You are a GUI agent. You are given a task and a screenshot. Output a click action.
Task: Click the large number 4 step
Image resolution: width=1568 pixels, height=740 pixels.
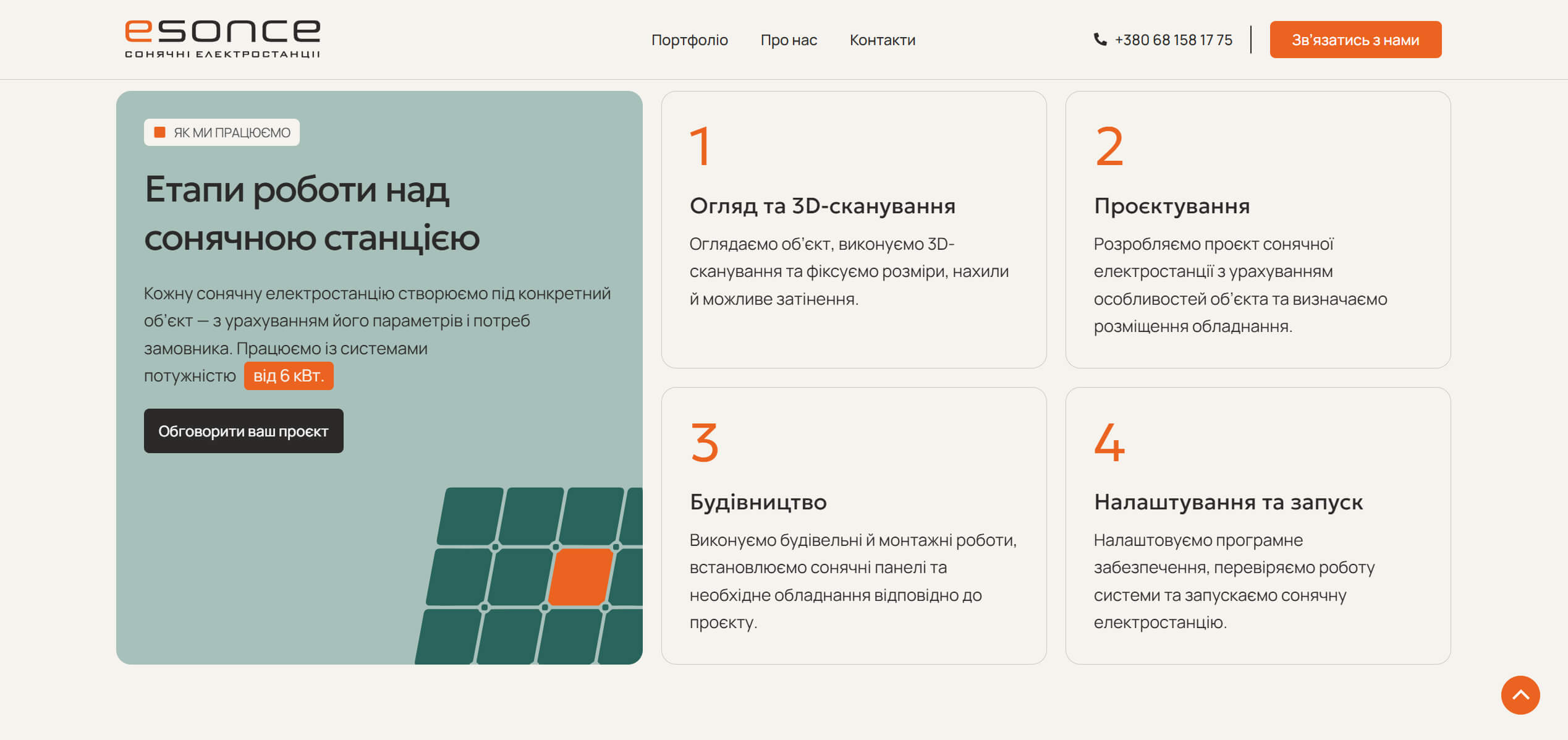1109,442
